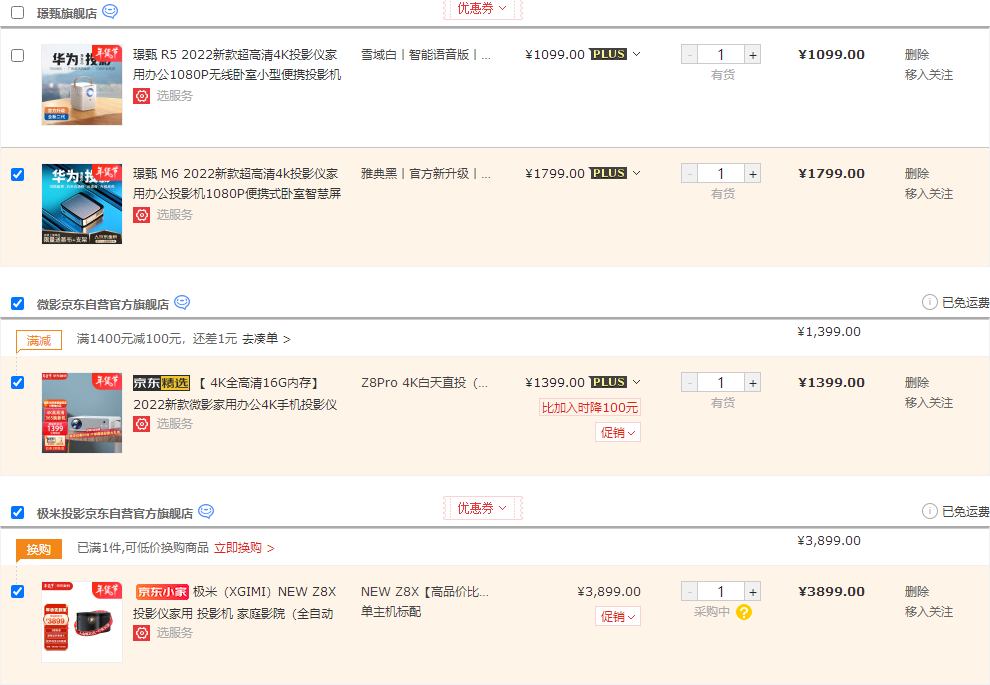Select the 璟甄旗舰店 store checkbox
Image resolution: width=990 pixels, height=685 pixels.
click(x=18, y=13)
